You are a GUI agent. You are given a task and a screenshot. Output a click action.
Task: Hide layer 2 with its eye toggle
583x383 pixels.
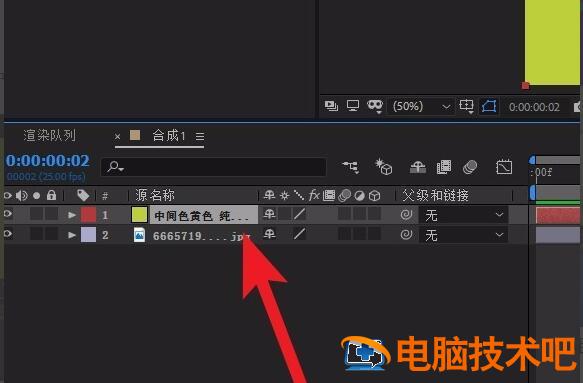pos(7,234)
